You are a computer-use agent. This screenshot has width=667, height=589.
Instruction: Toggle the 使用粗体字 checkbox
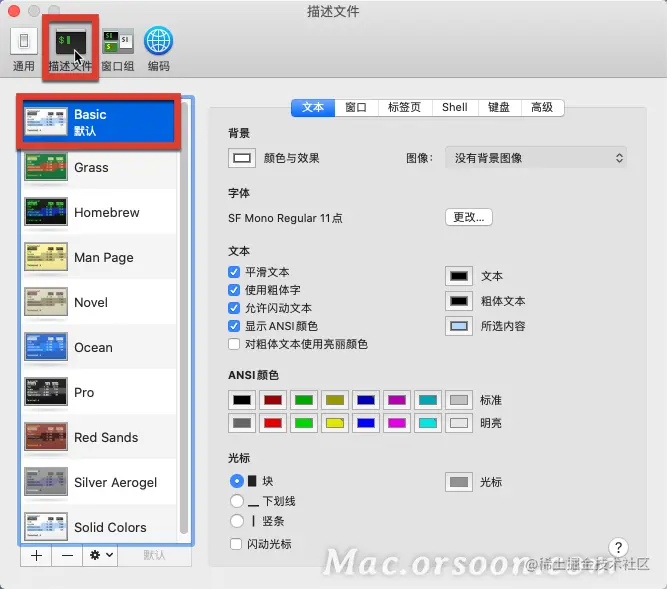tap(234, 290)
